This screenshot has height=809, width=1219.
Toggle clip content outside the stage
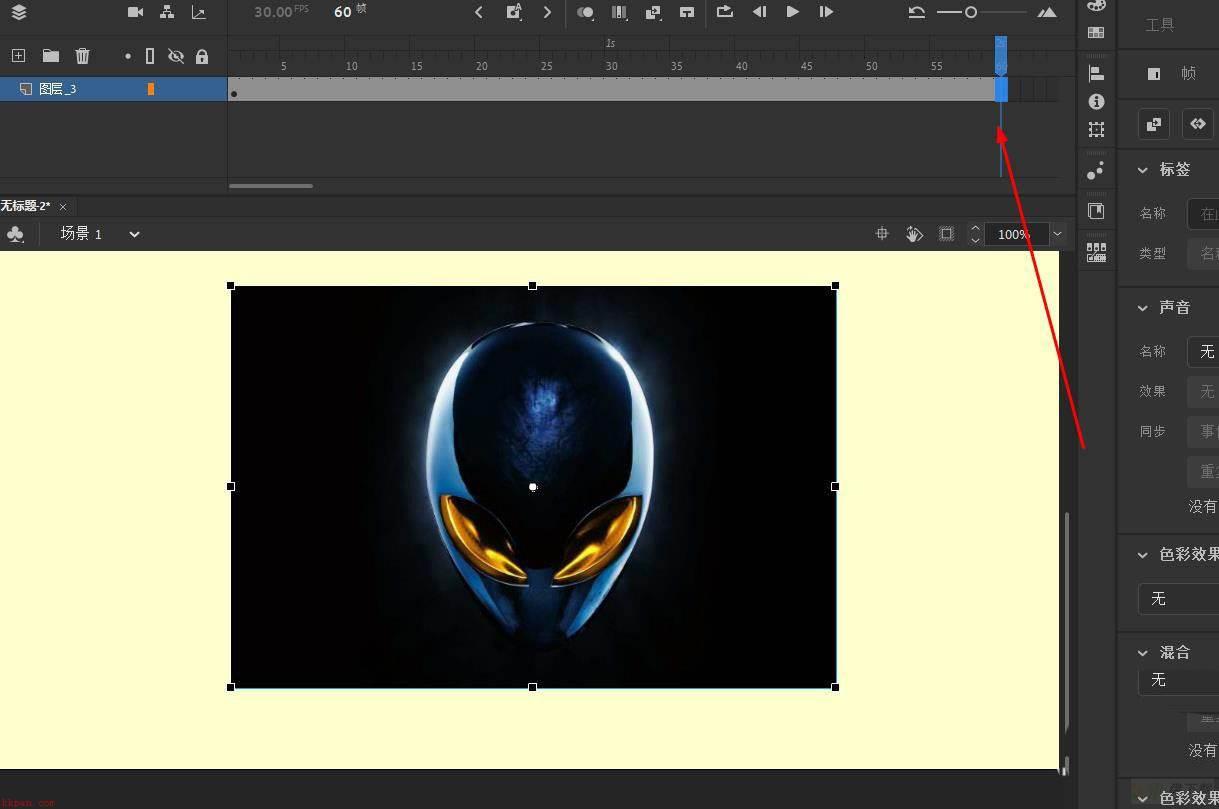(946, 234)
